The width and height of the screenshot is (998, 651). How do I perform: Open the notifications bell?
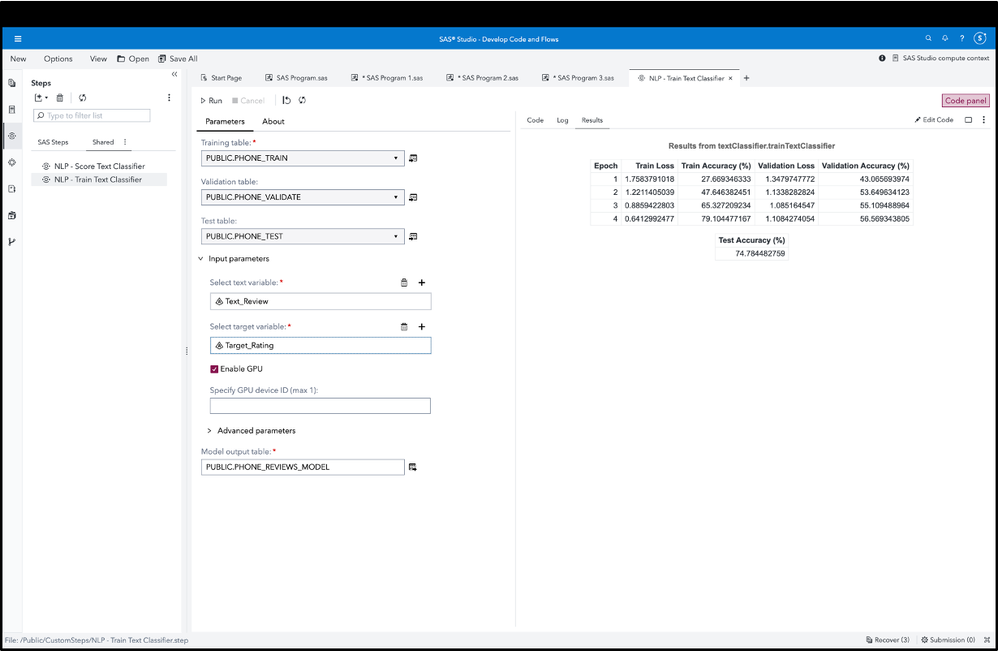[x=945, y=38]
